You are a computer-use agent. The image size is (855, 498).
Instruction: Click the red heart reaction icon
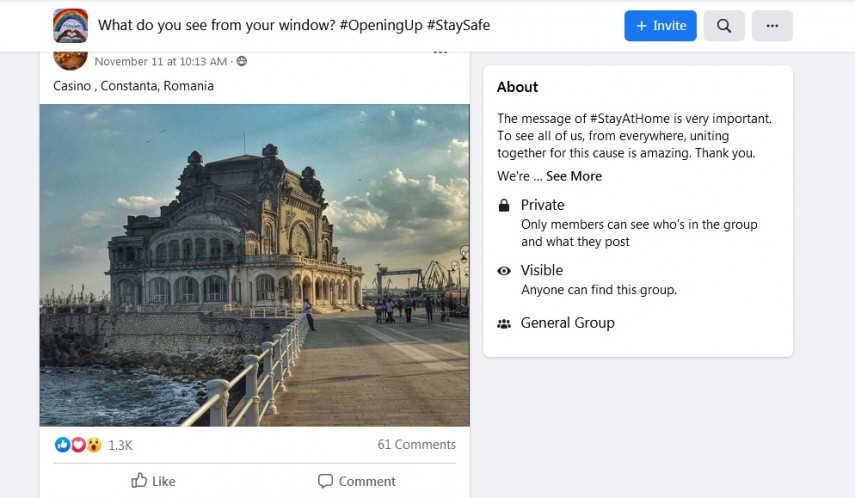(x=78, y=445)
